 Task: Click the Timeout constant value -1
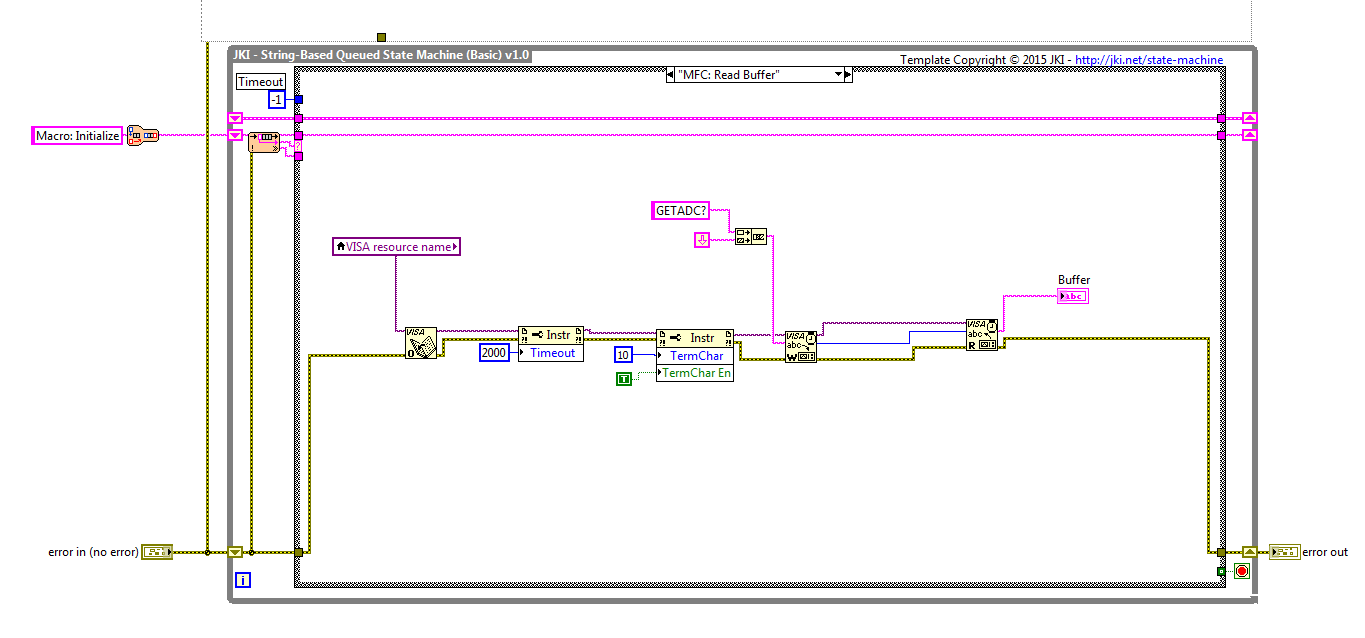[x=277, y=100]
